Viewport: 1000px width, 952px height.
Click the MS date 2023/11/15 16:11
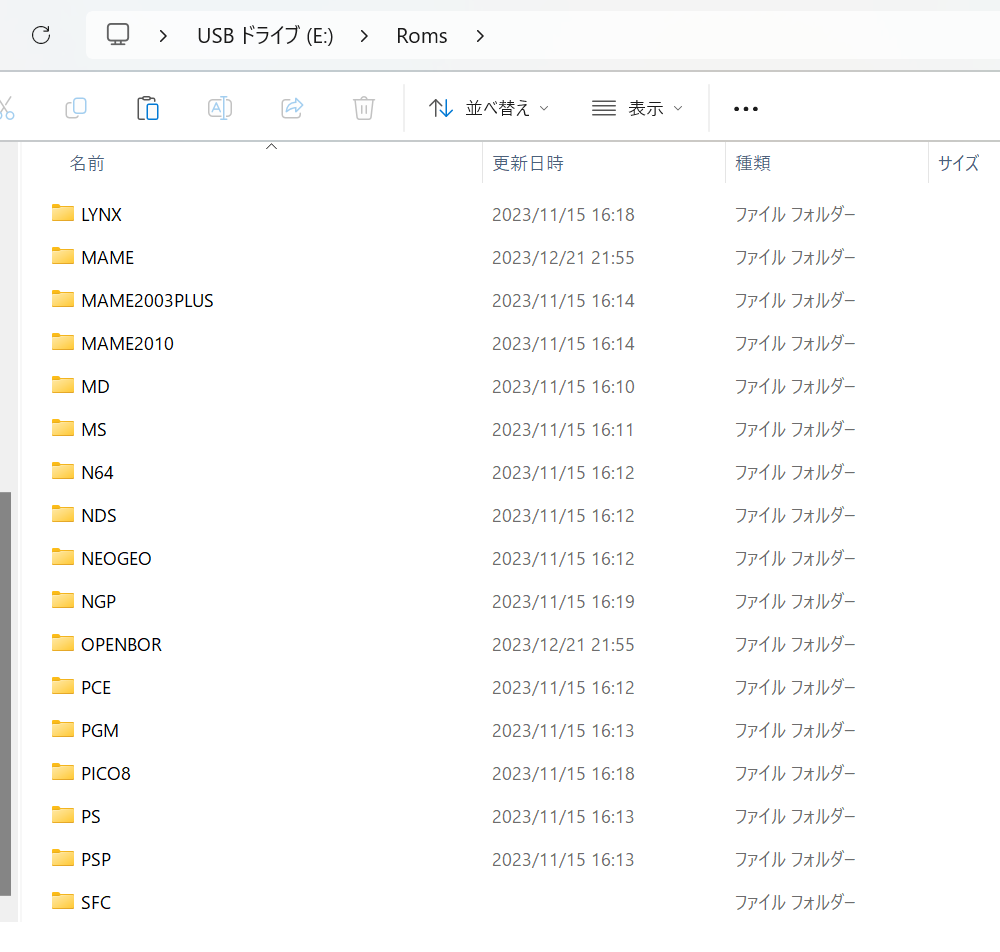pyautogui.click(x=563, y=430)
